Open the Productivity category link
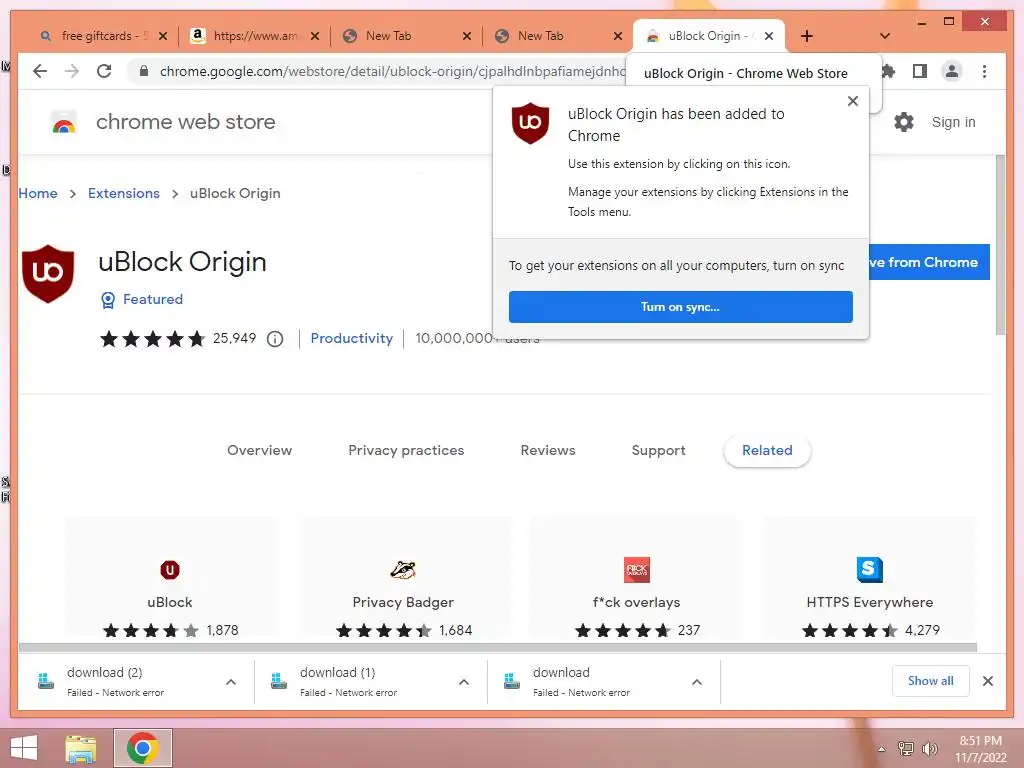The width and height of the screenshot is (1024, 768). tap(351, 338)
